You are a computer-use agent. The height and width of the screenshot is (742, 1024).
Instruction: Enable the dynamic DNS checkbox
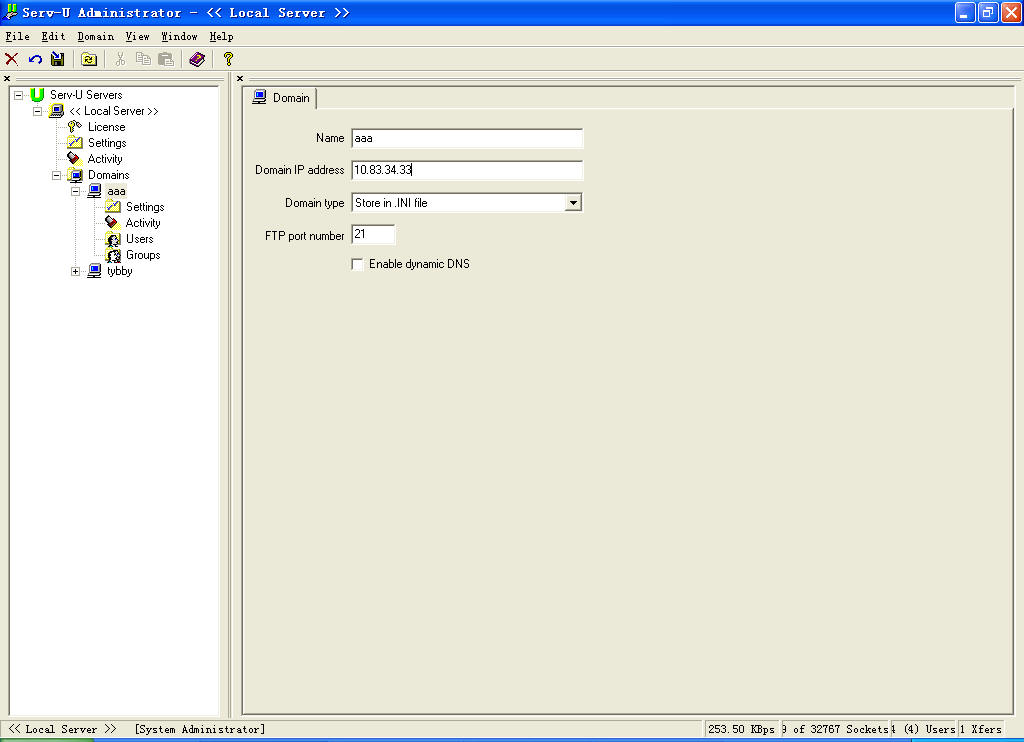[358, 265]
